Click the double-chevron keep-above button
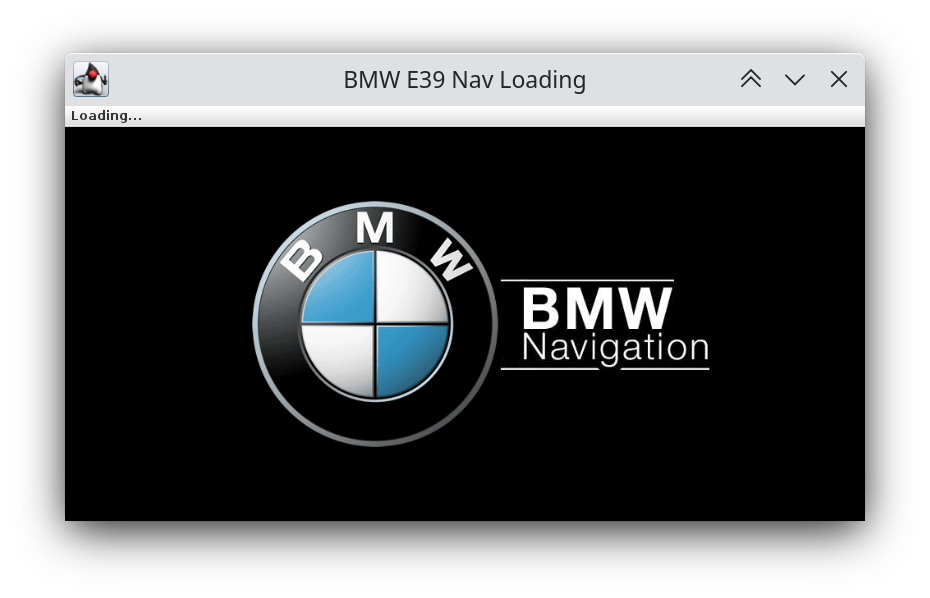 751,79
